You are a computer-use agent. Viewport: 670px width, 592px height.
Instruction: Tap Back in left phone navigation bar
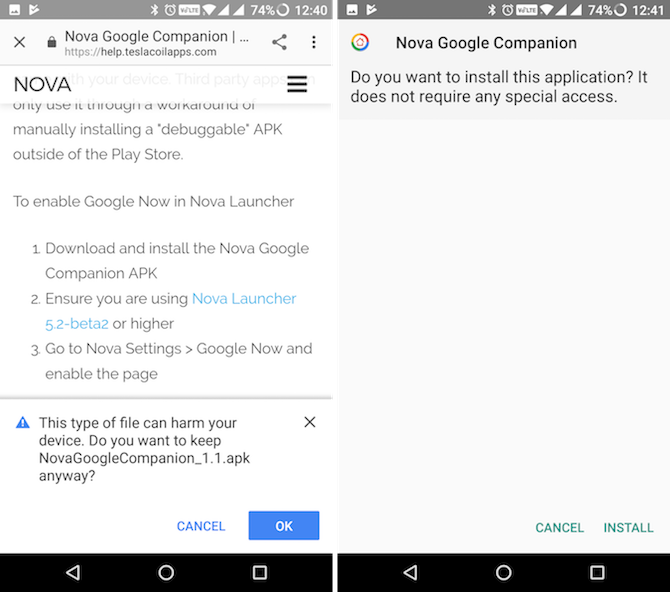(73, 572)
